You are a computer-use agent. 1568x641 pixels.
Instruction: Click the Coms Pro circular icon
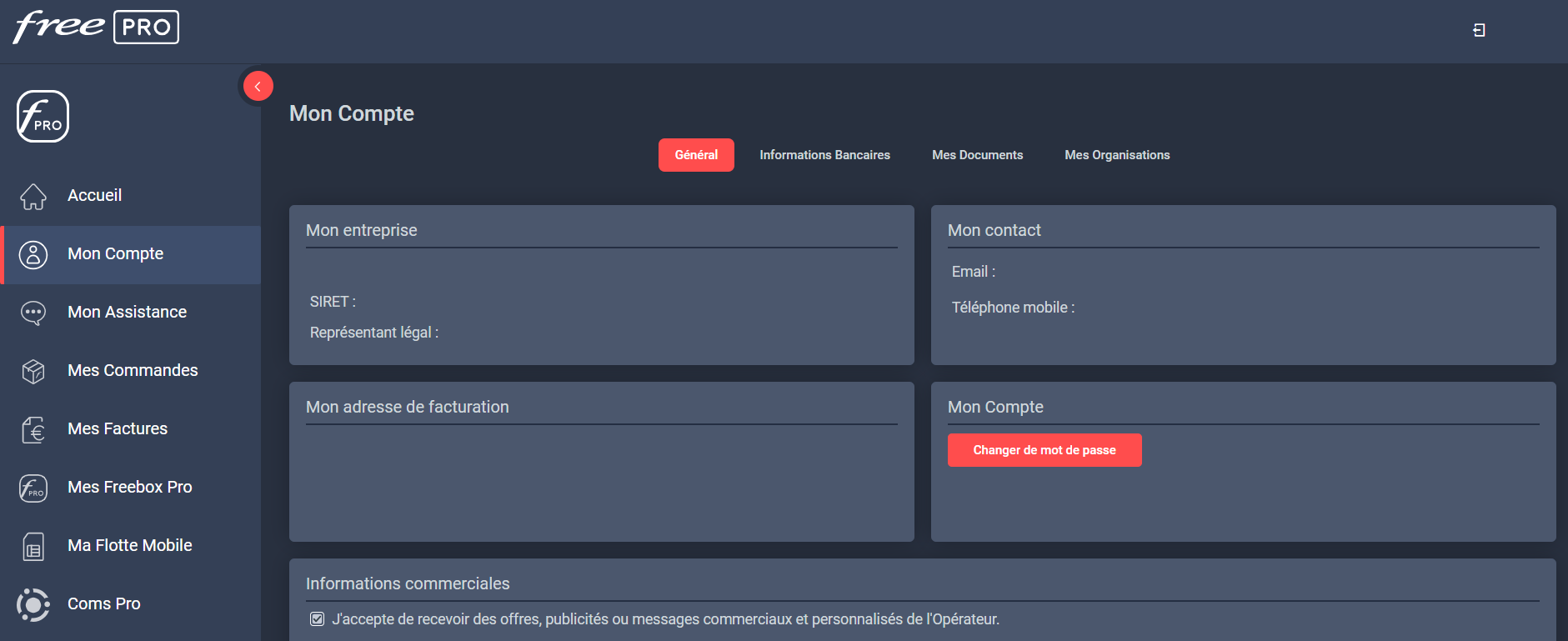(x=33, y=605)
